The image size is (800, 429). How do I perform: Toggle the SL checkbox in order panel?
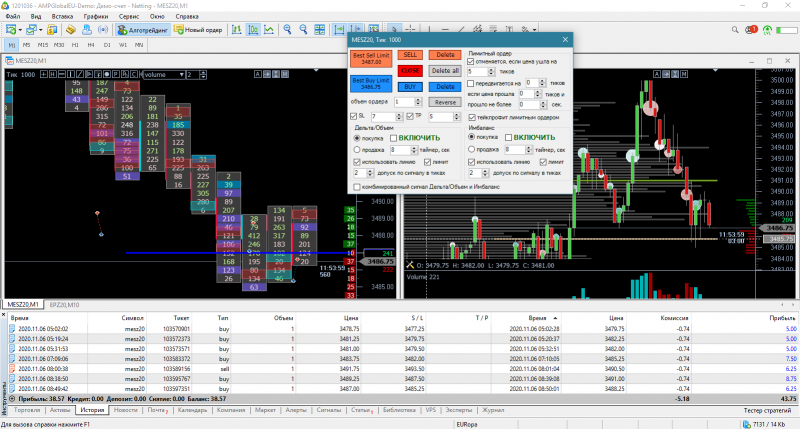tap(354, 116)
